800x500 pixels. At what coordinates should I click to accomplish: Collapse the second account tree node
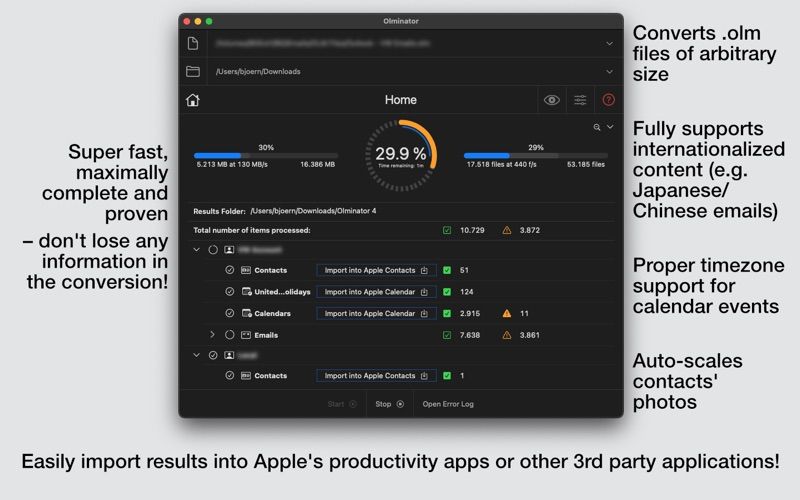[196, 355]
